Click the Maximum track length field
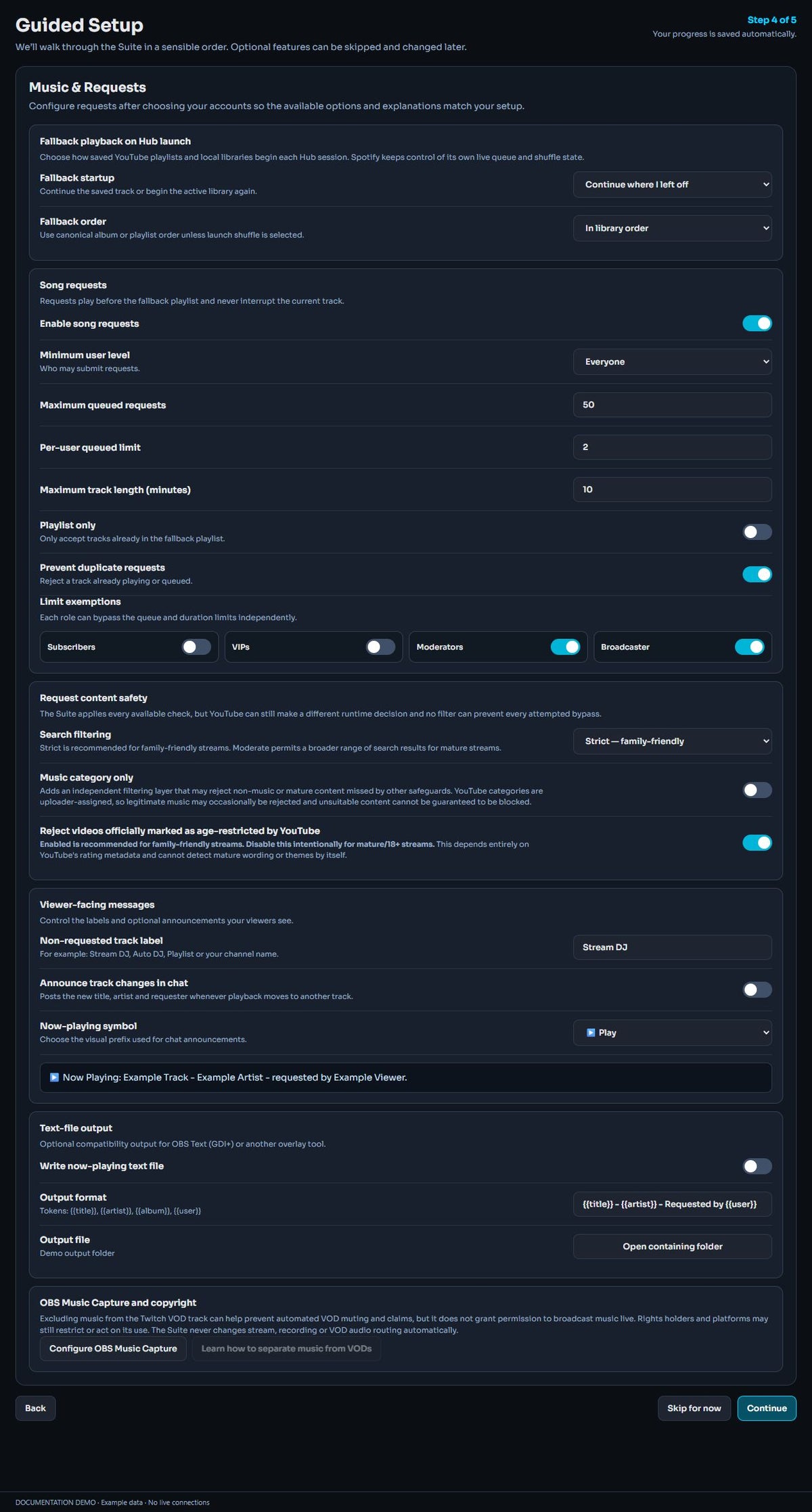Viewport: 812px width, 1512px height. coord(672,489)
